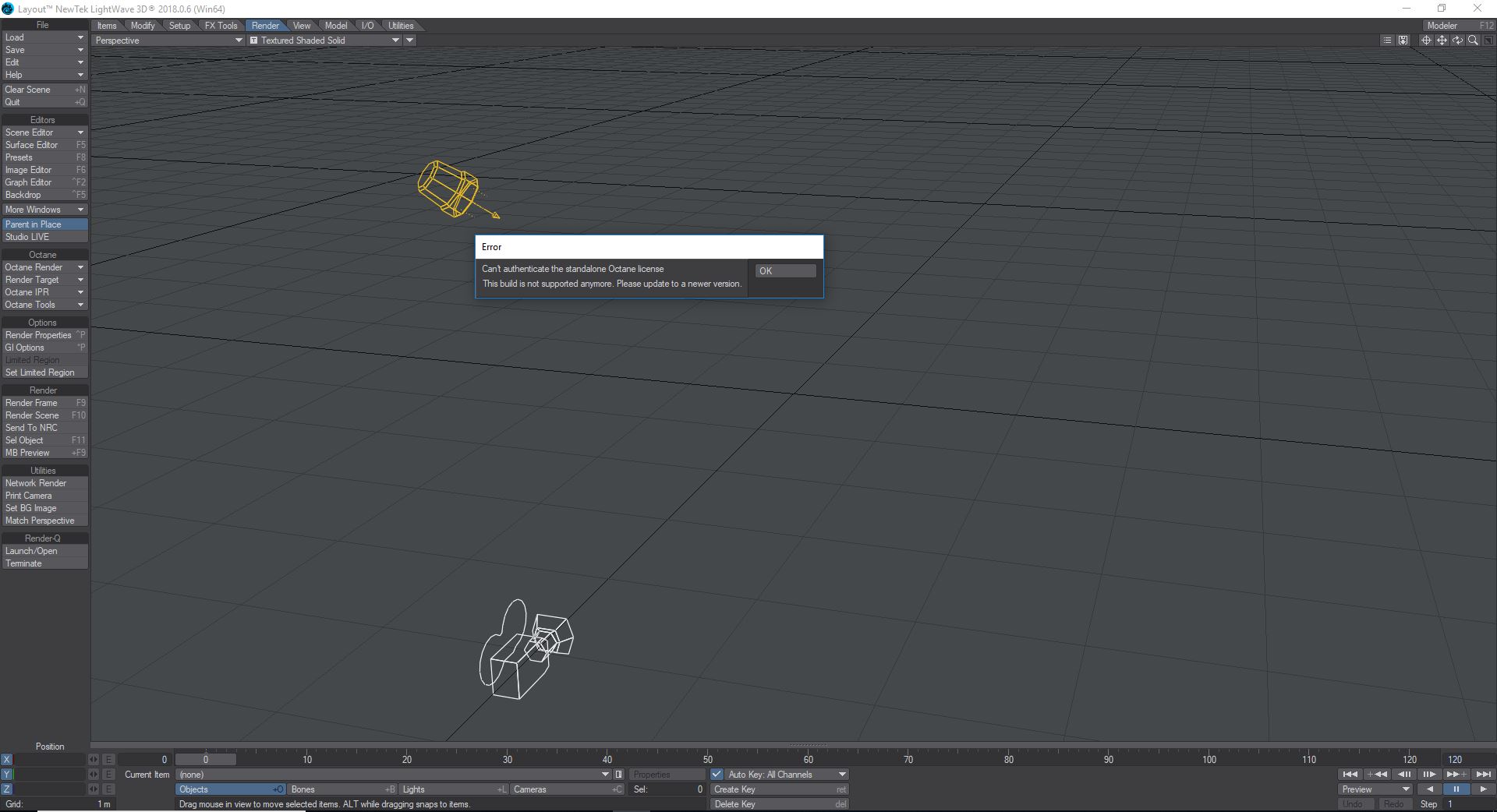The image size is (1497, 812).
Task: Click the maximize viewport icon
Action: tap(1488, 41)
